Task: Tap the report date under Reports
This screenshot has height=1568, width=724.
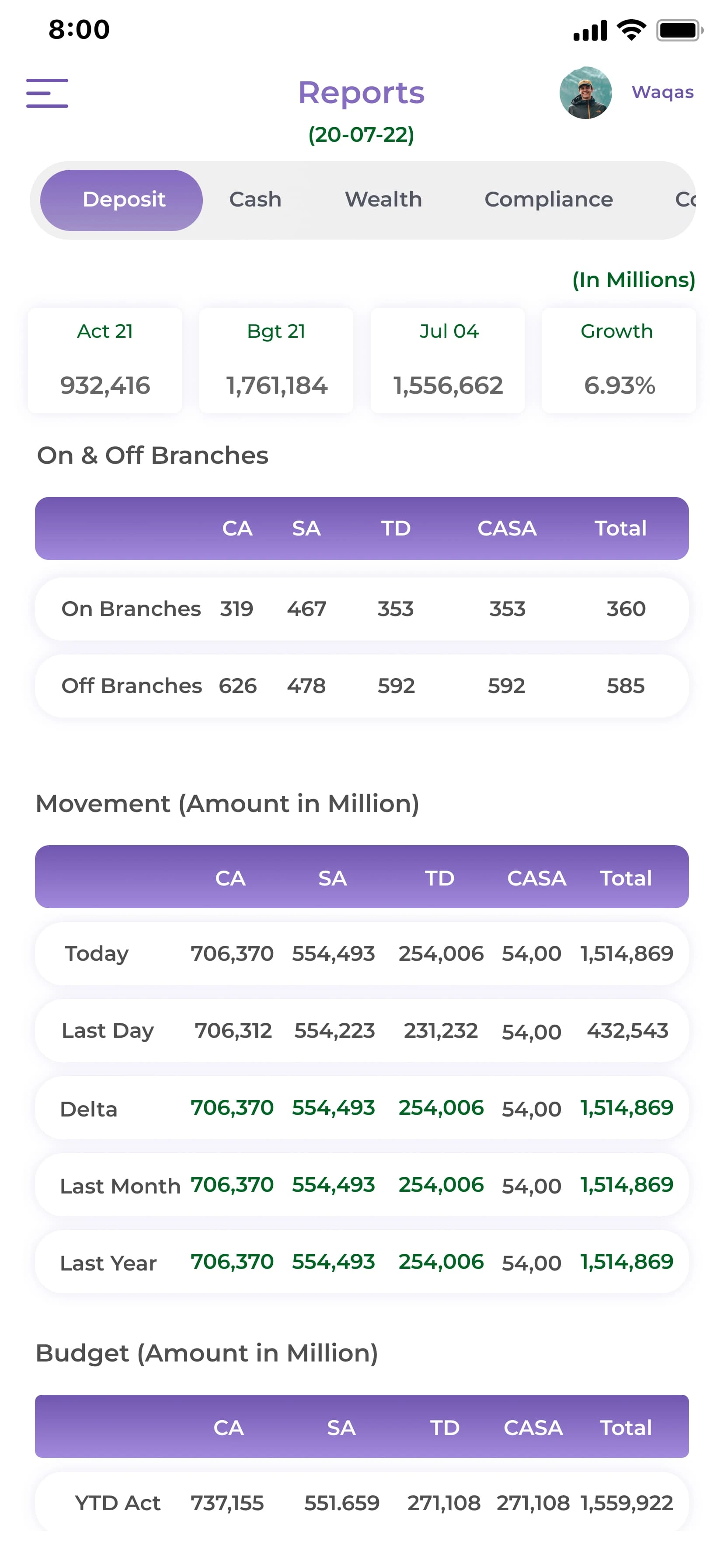Action: tap(361, 134)
